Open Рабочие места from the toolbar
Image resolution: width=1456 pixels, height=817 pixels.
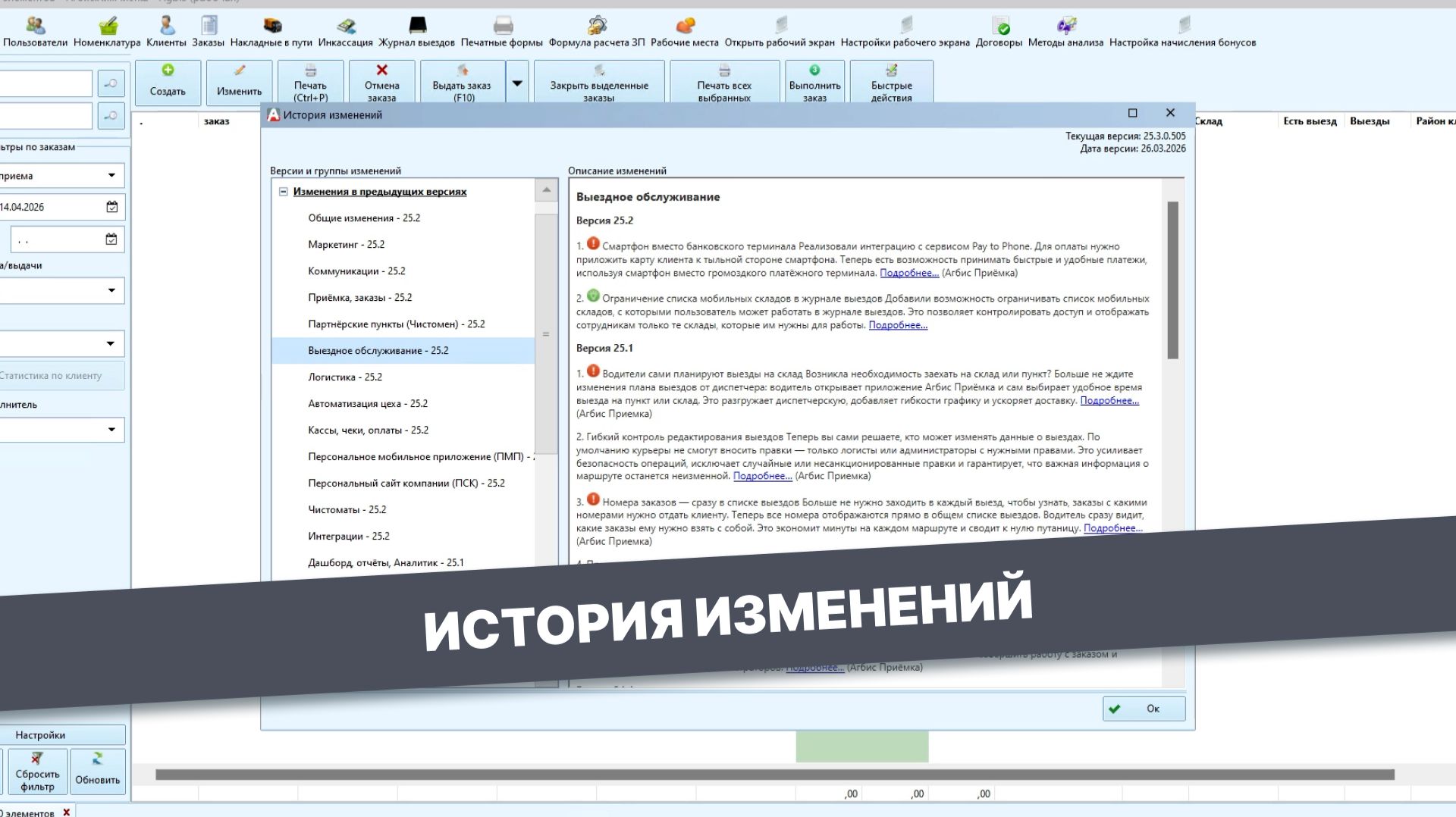coord(686,30)
